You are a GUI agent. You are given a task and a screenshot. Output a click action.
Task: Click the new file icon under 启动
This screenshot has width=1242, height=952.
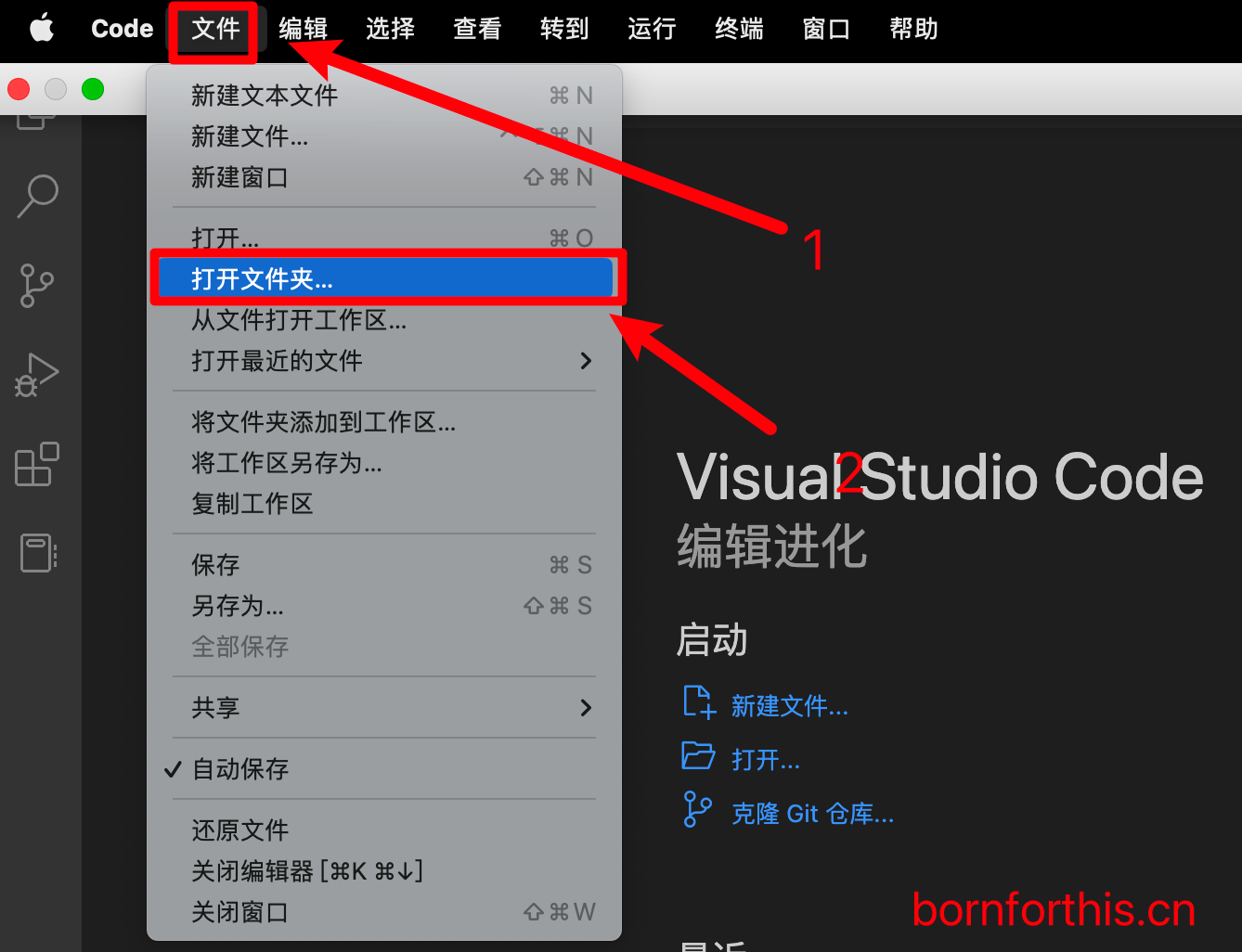coord(699,702)
